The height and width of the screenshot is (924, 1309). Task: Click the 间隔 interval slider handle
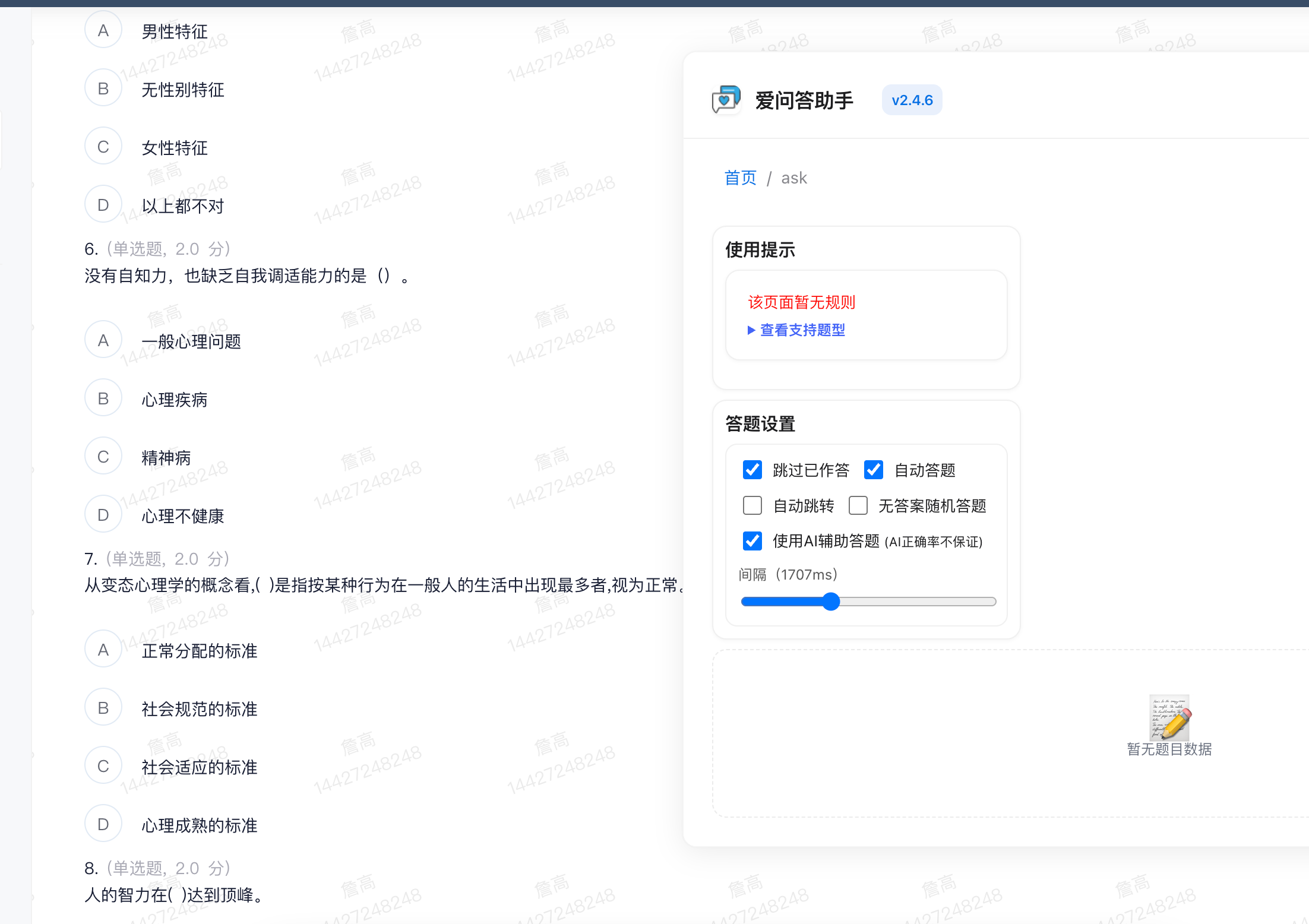pos(831,602)
